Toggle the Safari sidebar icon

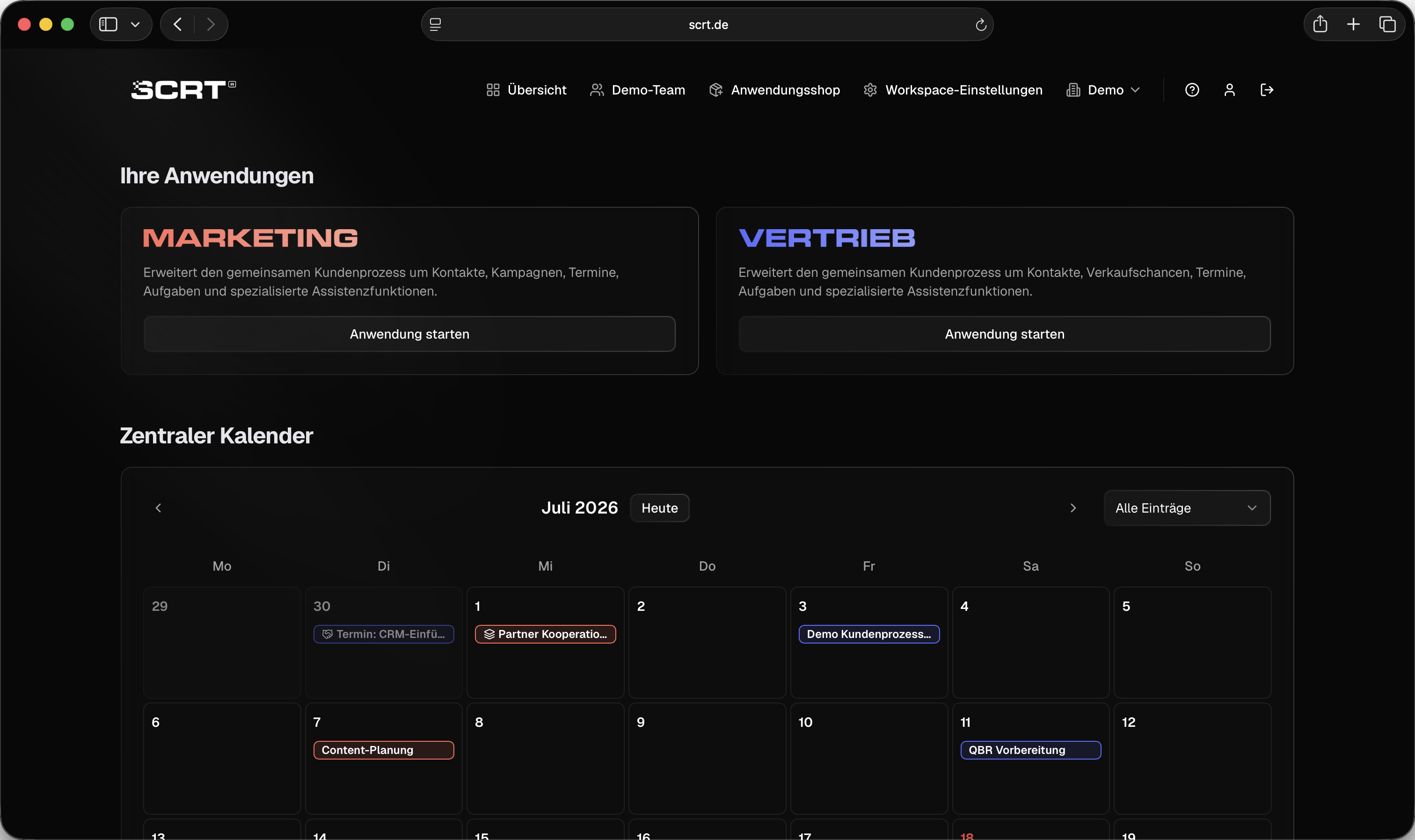pyautogui.click(x=108, y=24)
